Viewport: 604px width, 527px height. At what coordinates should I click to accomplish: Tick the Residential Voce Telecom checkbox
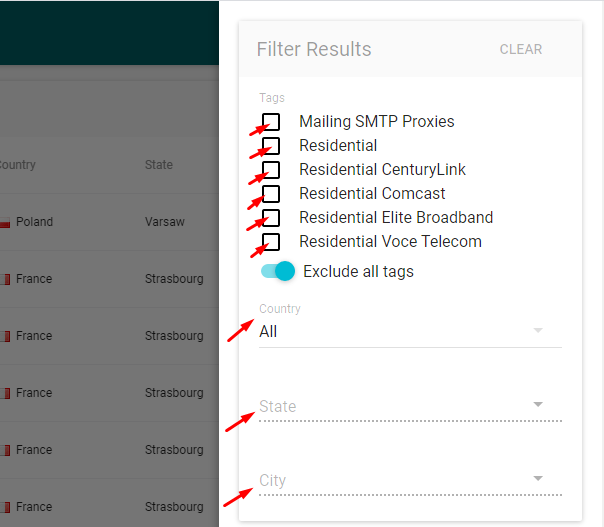(271, 242)
